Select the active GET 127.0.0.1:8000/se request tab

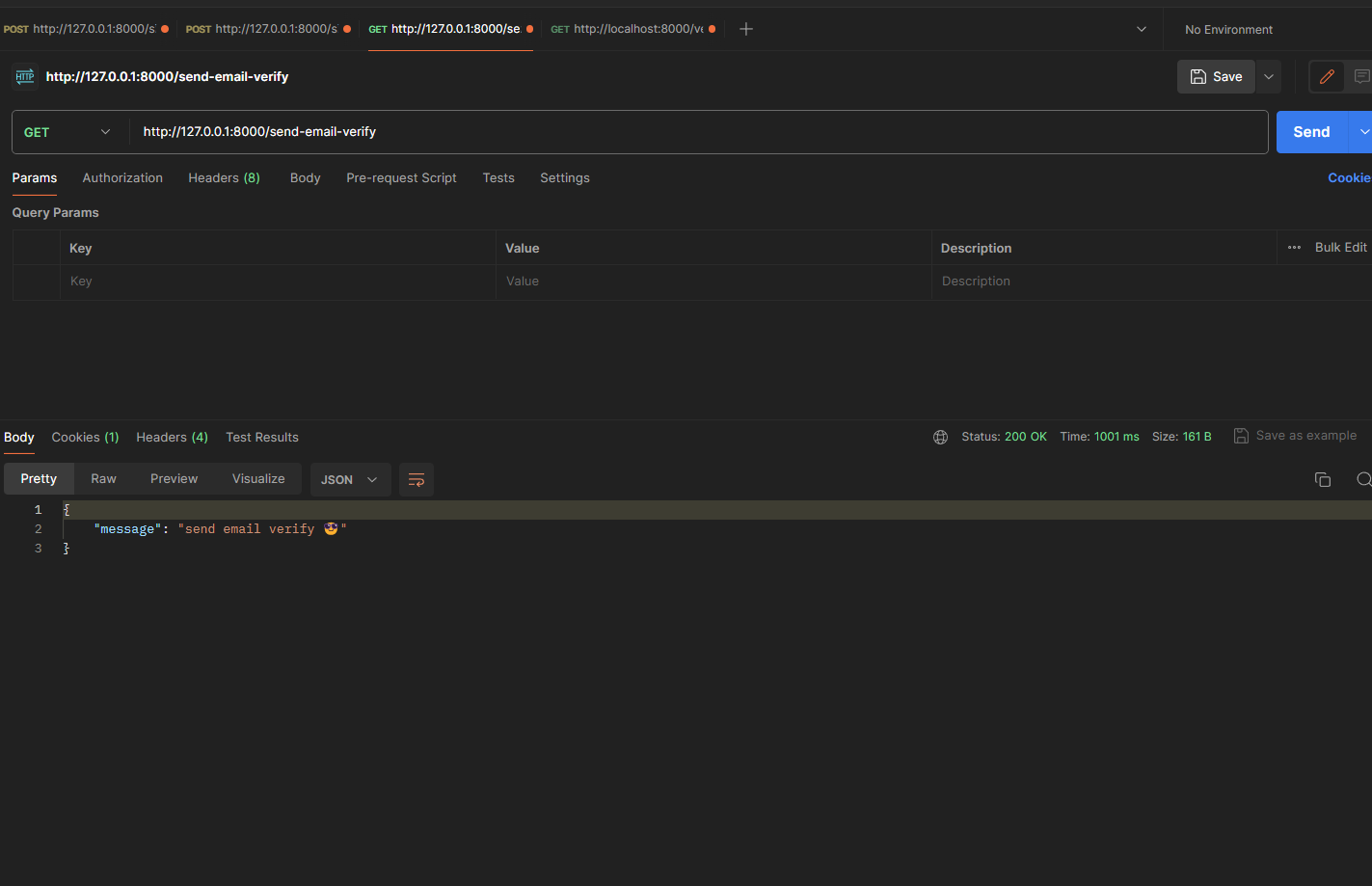[x=450, y=29]
